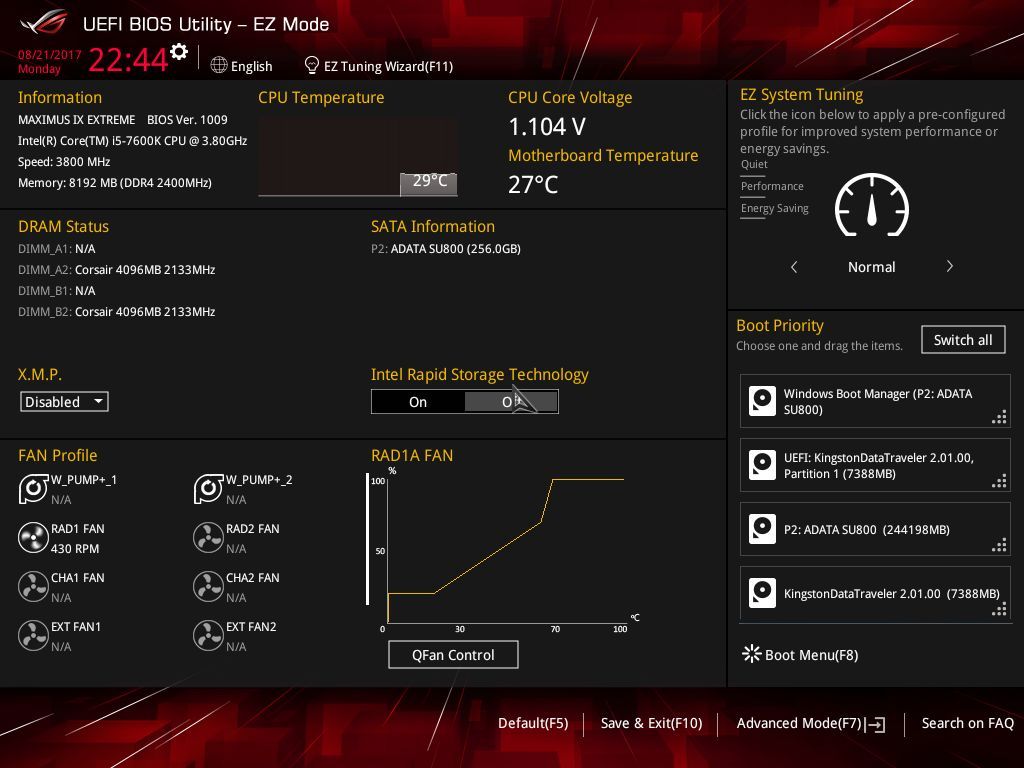Click the CPU Core Voltage 1.104 V value
The height and width of the screenshot is (768, 1024).
coord(547,126)
